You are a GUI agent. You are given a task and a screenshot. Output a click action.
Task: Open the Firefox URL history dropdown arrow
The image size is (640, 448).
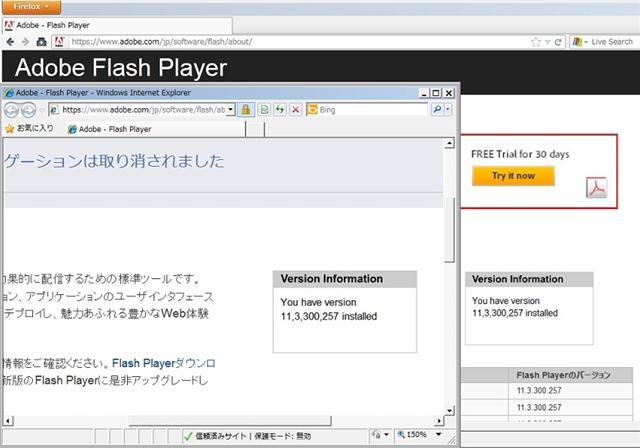pos(547,42)
